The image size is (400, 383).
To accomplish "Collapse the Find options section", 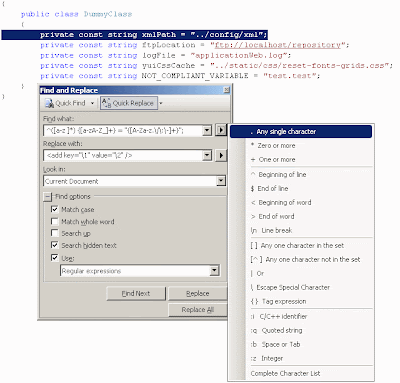I will tap(47, 197).
